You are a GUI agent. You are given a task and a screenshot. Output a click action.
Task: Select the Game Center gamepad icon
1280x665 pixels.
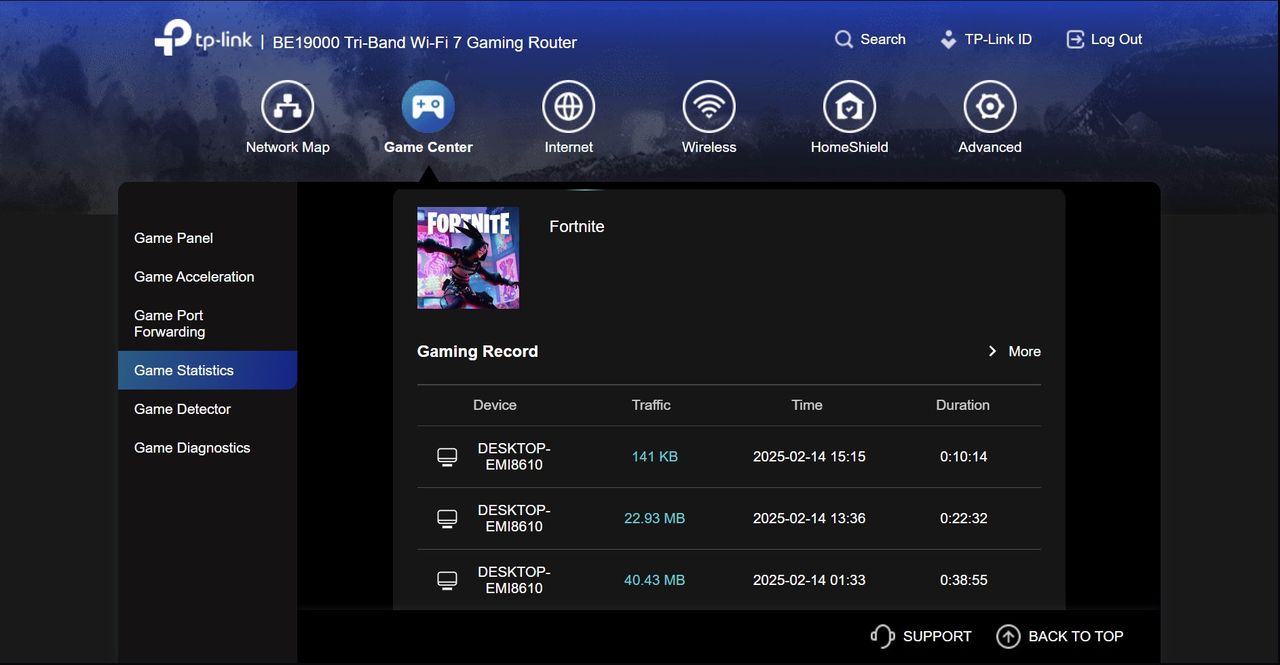coord(428,107)
